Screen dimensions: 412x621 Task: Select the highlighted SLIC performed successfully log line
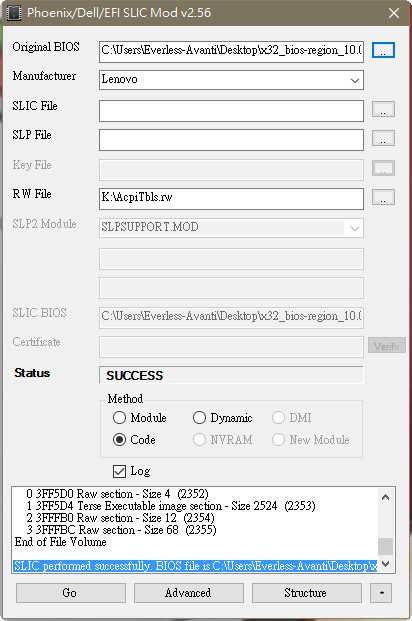tap(195, 566)
